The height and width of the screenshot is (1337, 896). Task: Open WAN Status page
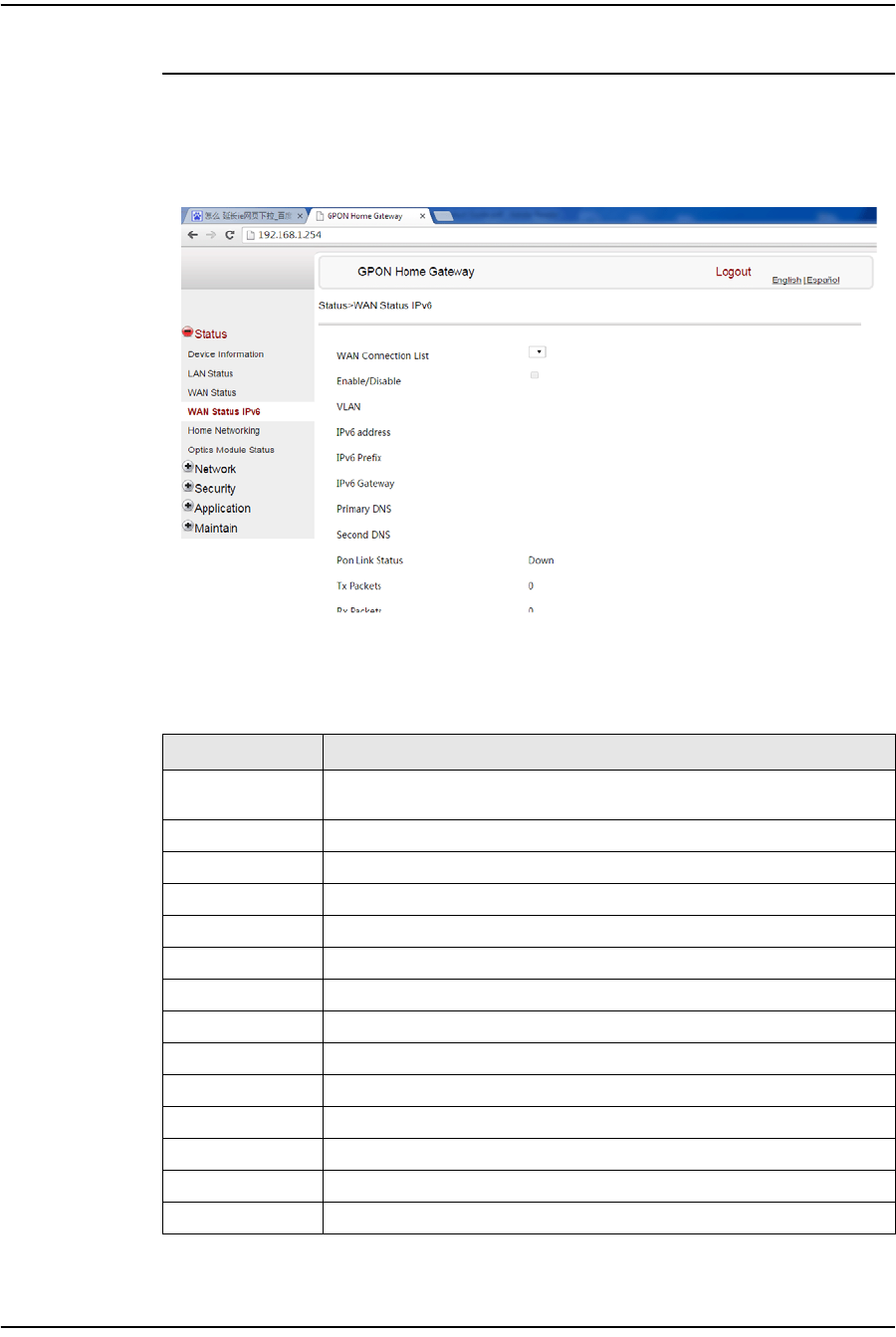pyautogui.click(x=212, y=392)
